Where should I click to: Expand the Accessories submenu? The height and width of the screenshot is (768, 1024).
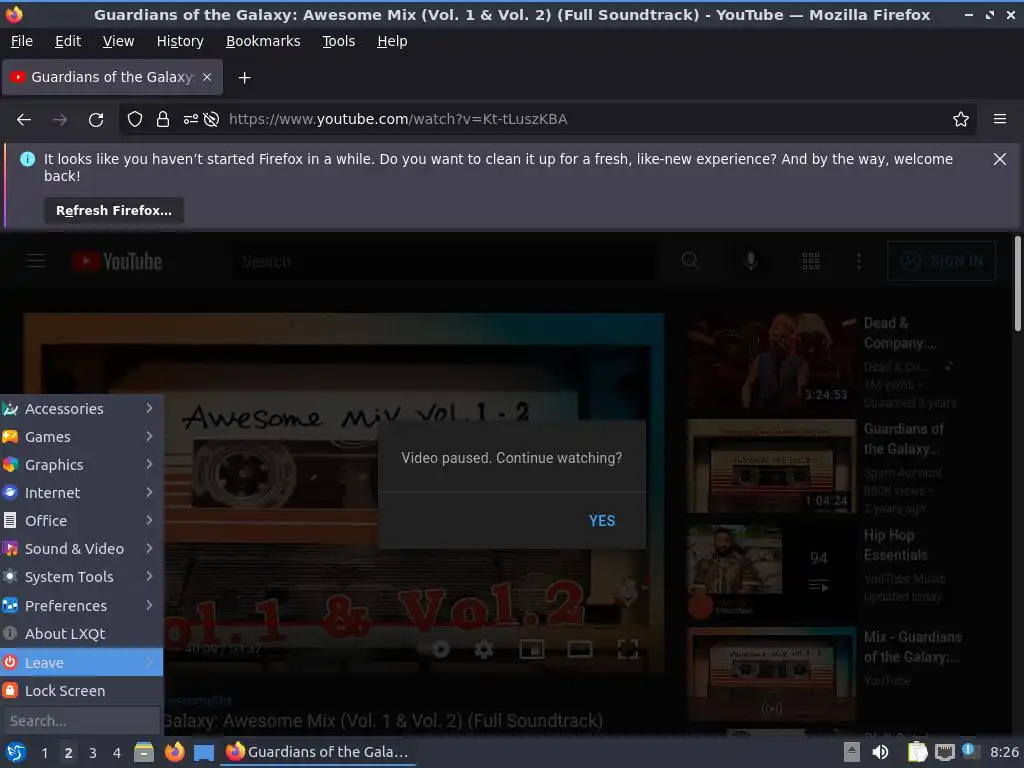[82, 409]
